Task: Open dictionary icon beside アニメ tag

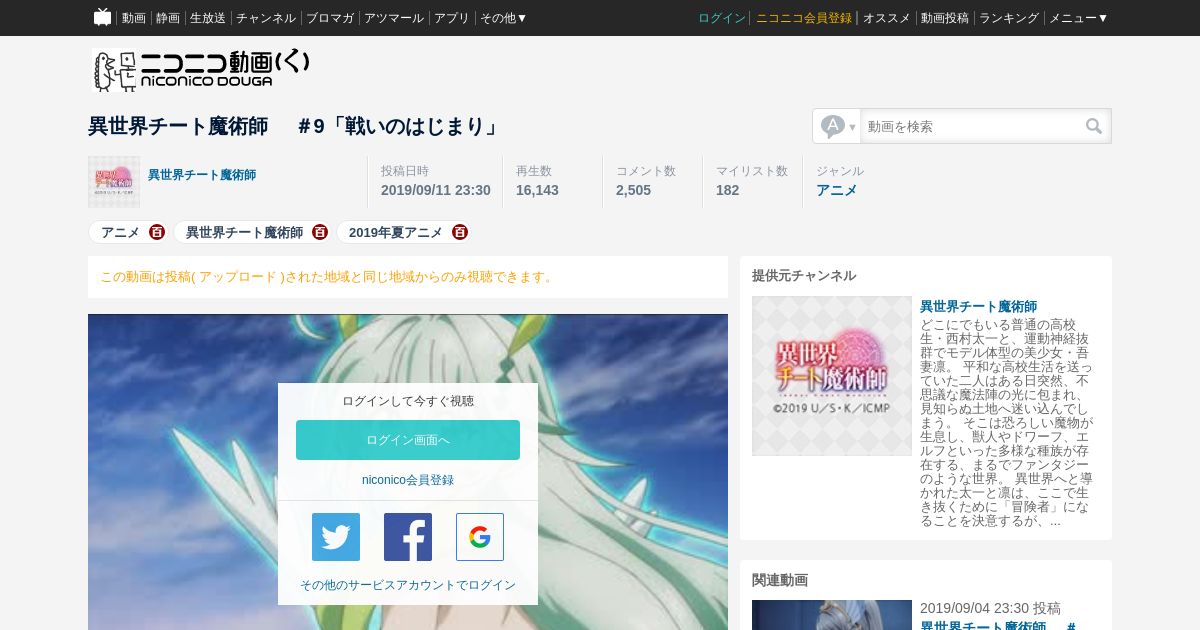Action: (x=157, y=232)
